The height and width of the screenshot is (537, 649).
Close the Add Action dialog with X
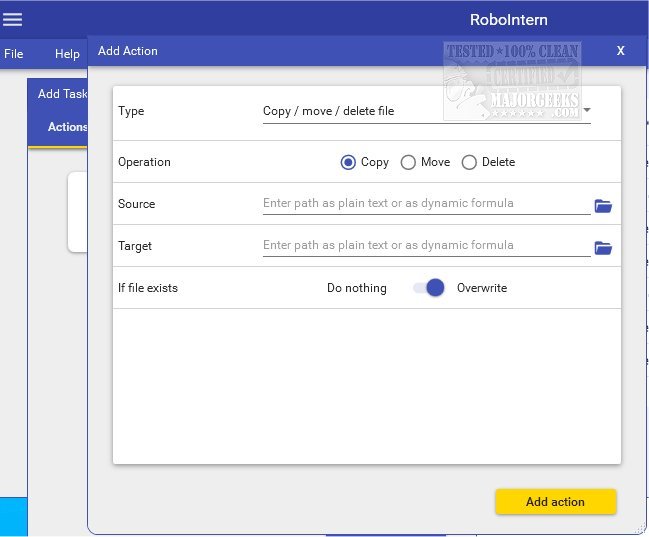(620, 51)
